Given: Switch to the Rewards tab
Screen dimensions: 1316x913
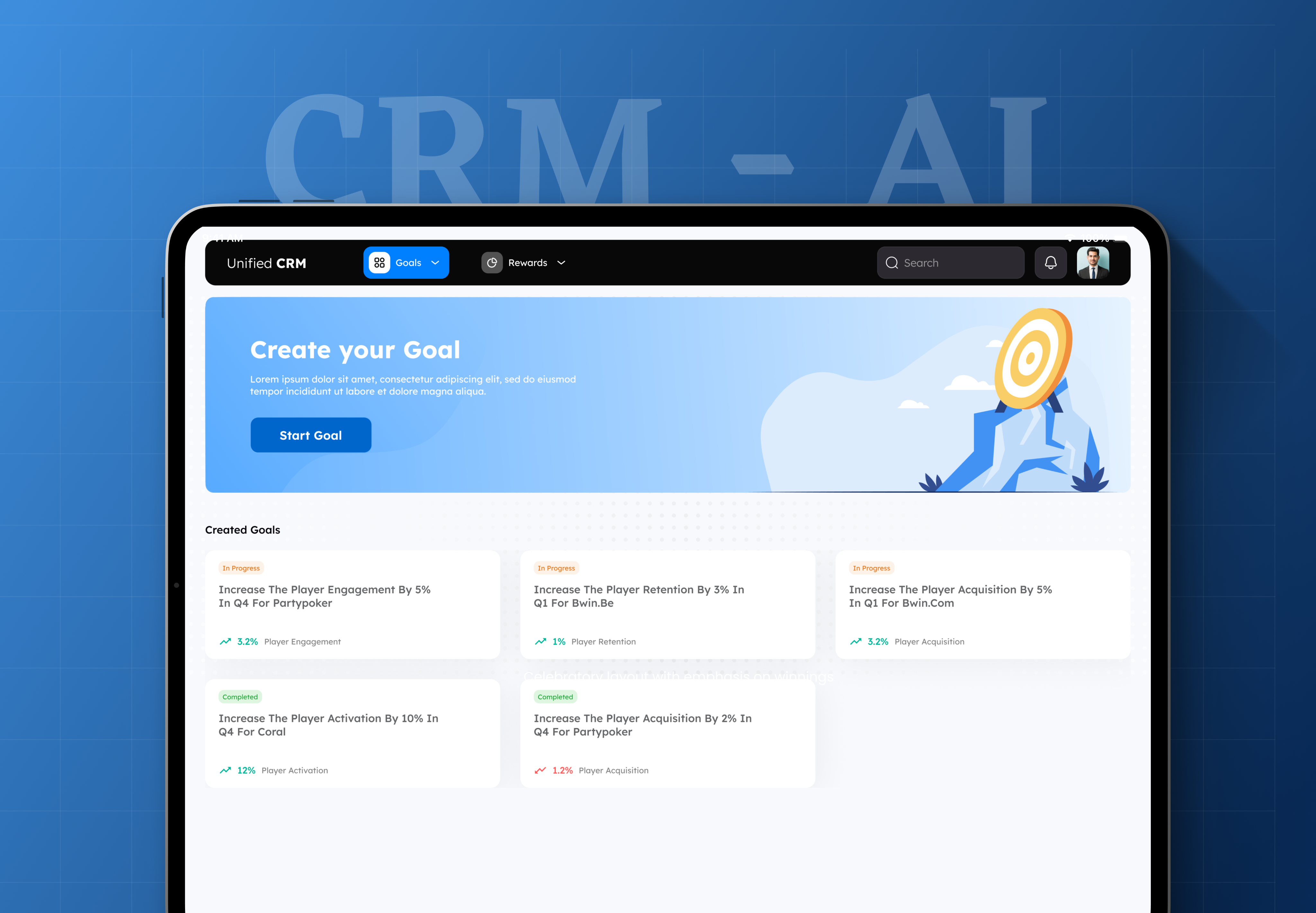Looking at the screenshot, I should pyautogui.click(x=527, y=262).
